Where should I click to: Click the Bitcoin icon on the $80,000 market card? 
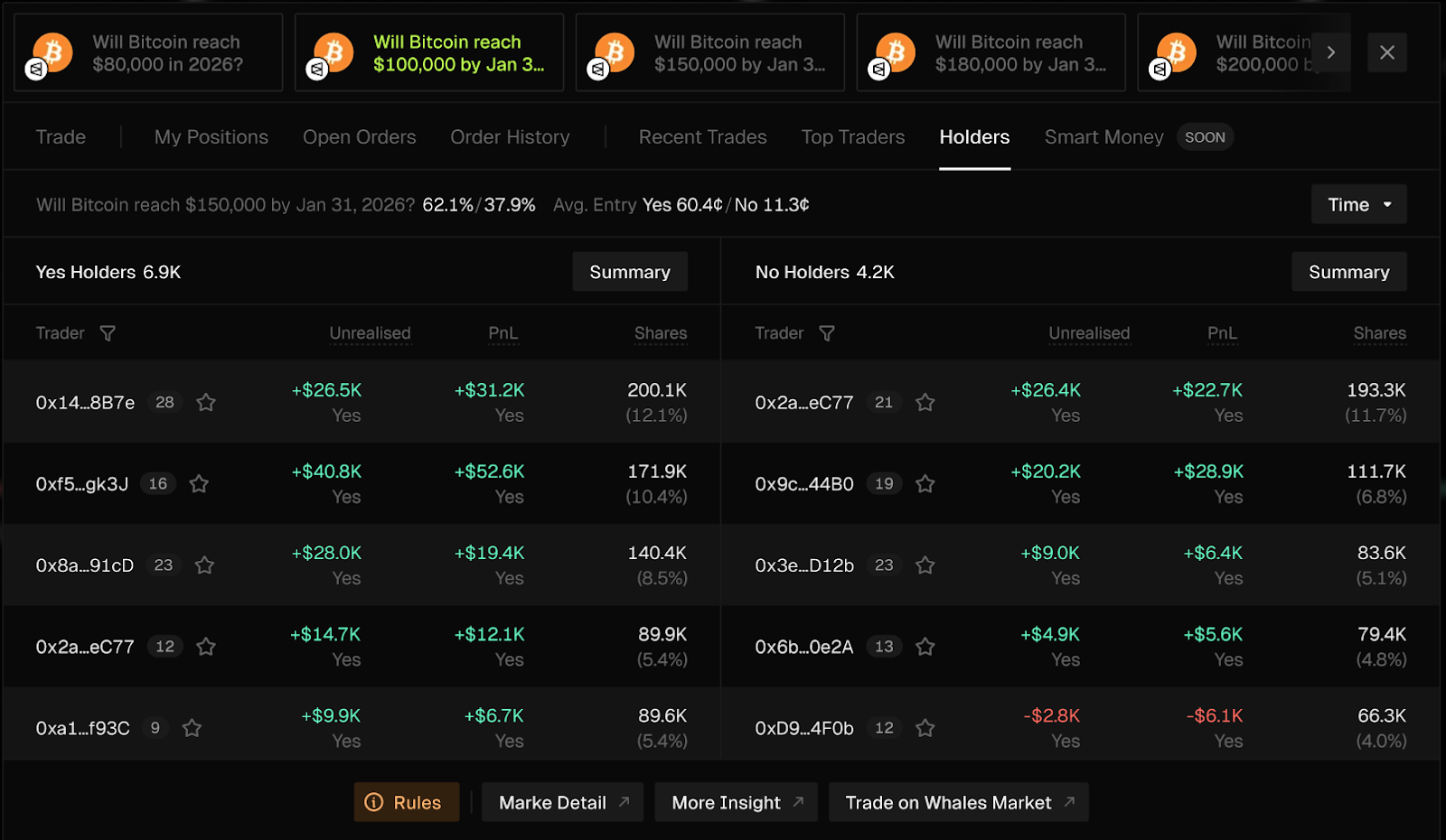(x=52, y=52)
